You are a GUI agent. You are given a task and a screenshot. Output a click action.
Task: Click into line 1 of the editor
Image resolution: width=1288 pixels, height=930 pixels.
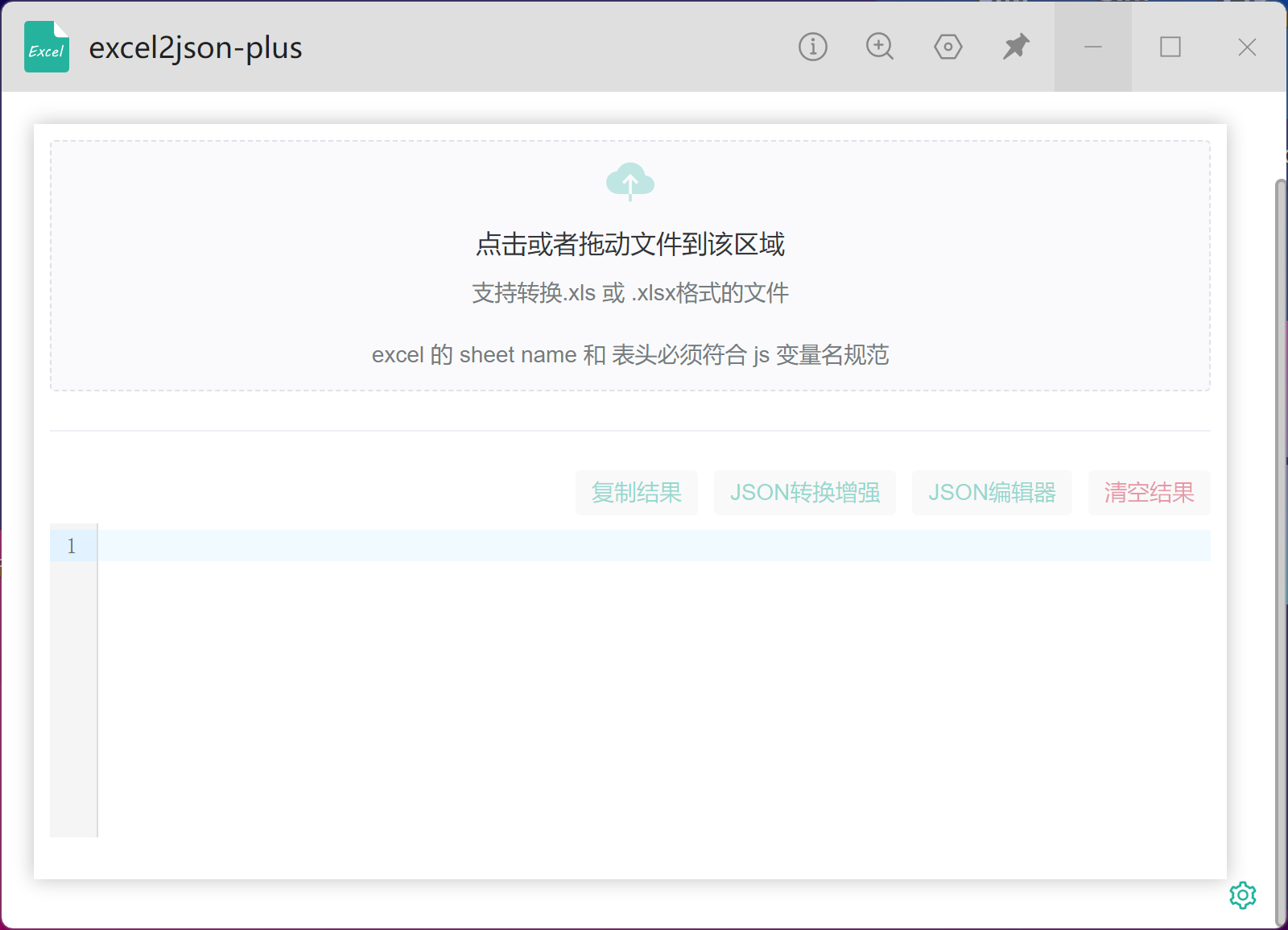click(x=654, y=546)
